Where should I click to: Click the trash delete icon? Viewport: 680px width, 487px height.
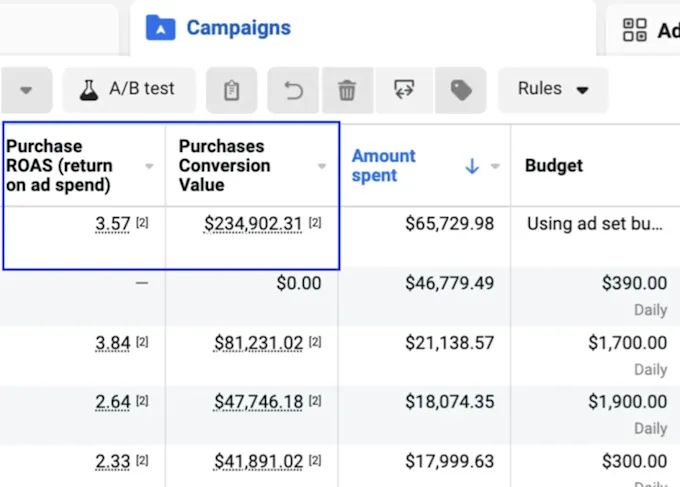(x=347, y=91)
